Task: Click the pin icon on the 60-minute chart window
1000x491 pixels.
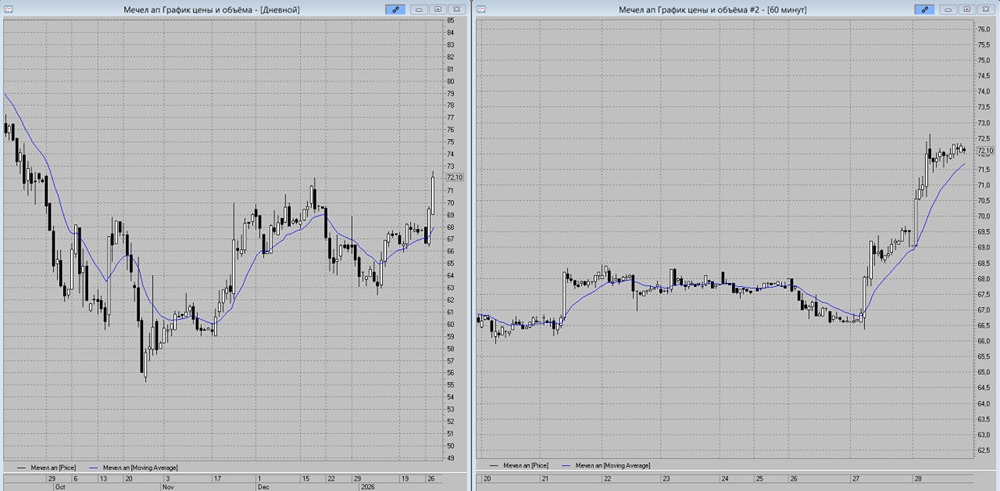Action: (927, 9)
